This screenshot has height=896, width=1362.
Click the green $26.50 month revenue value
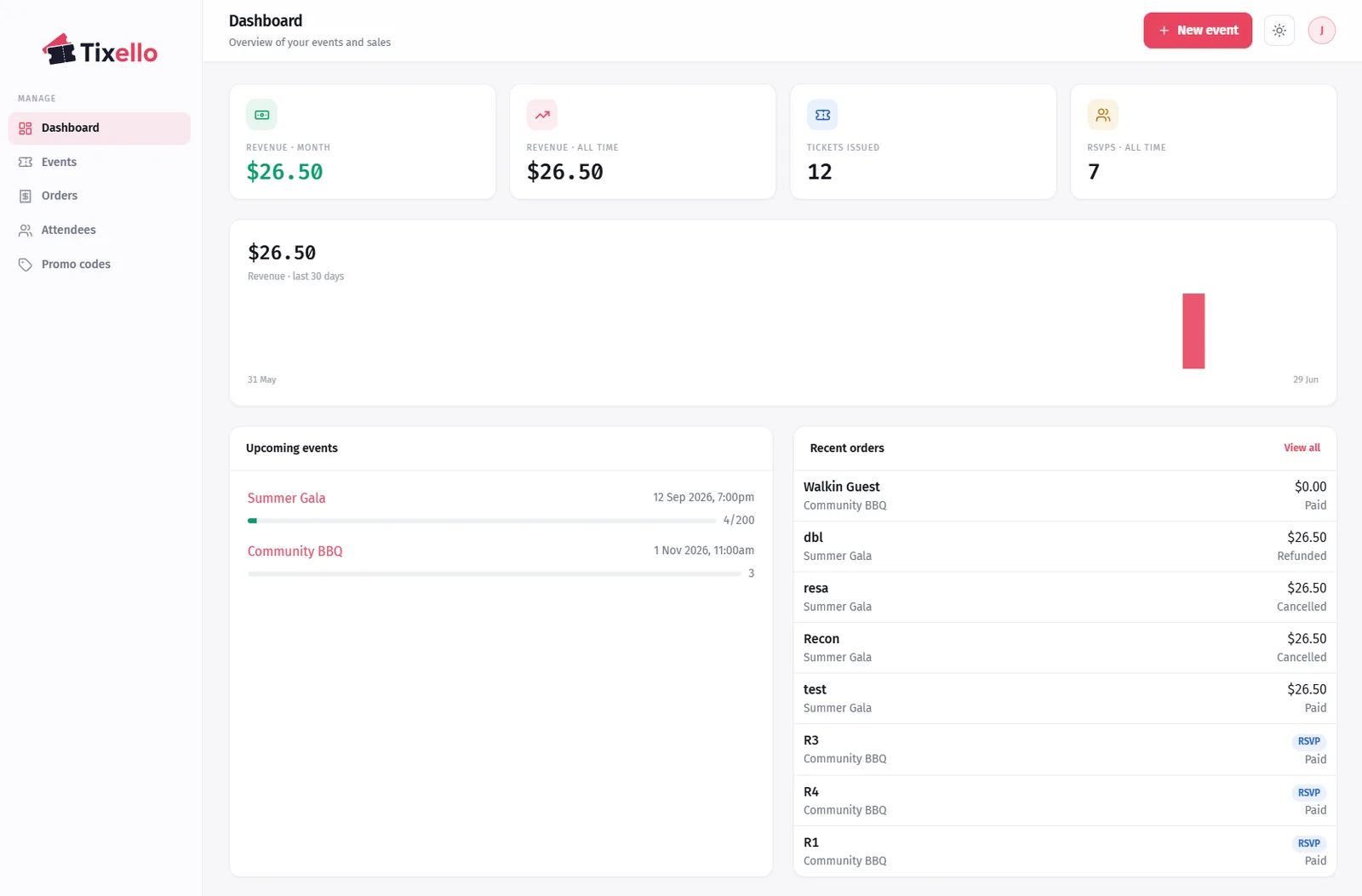(284, 172)
